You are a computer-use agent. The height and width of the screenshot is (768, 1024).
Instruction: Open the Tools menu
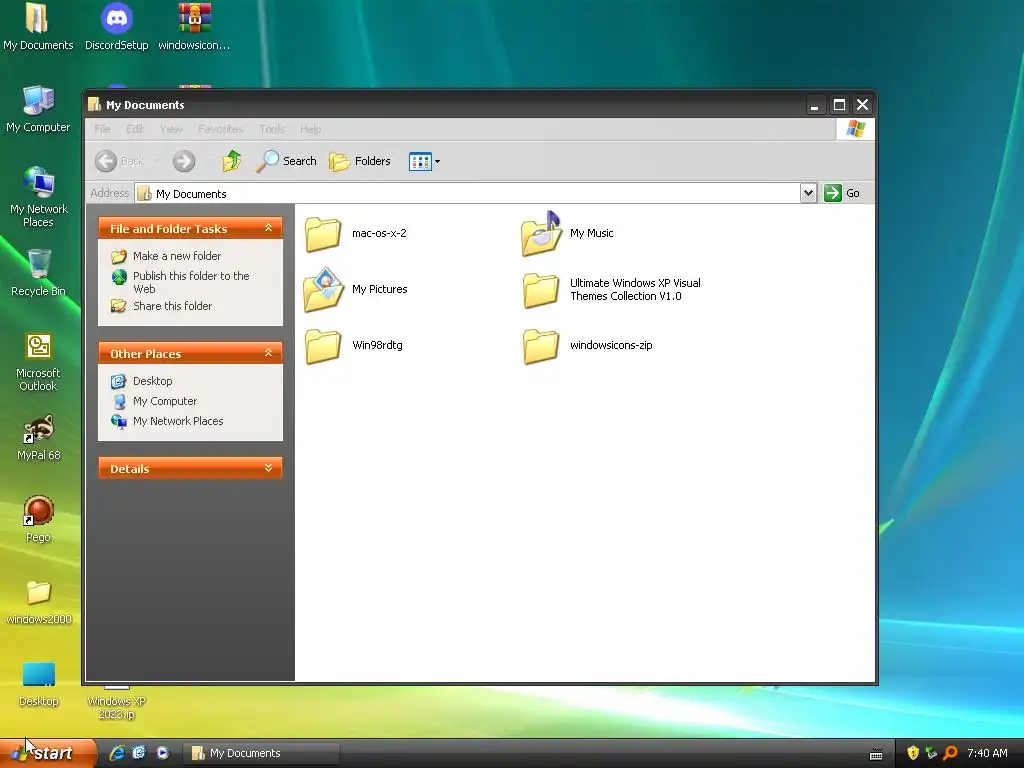coord(272,129)
